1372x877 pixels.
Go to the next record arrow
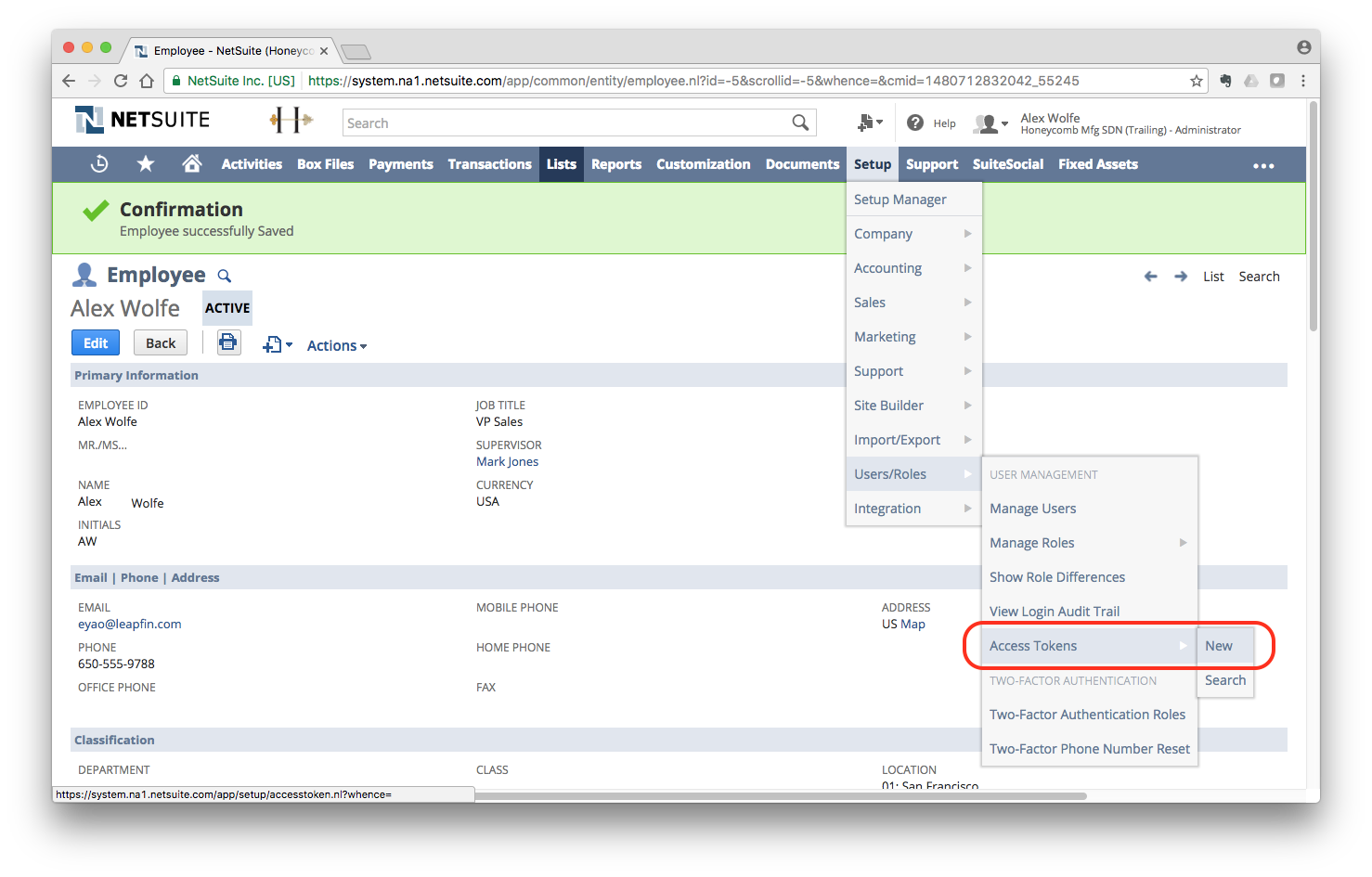point(1181,277)
